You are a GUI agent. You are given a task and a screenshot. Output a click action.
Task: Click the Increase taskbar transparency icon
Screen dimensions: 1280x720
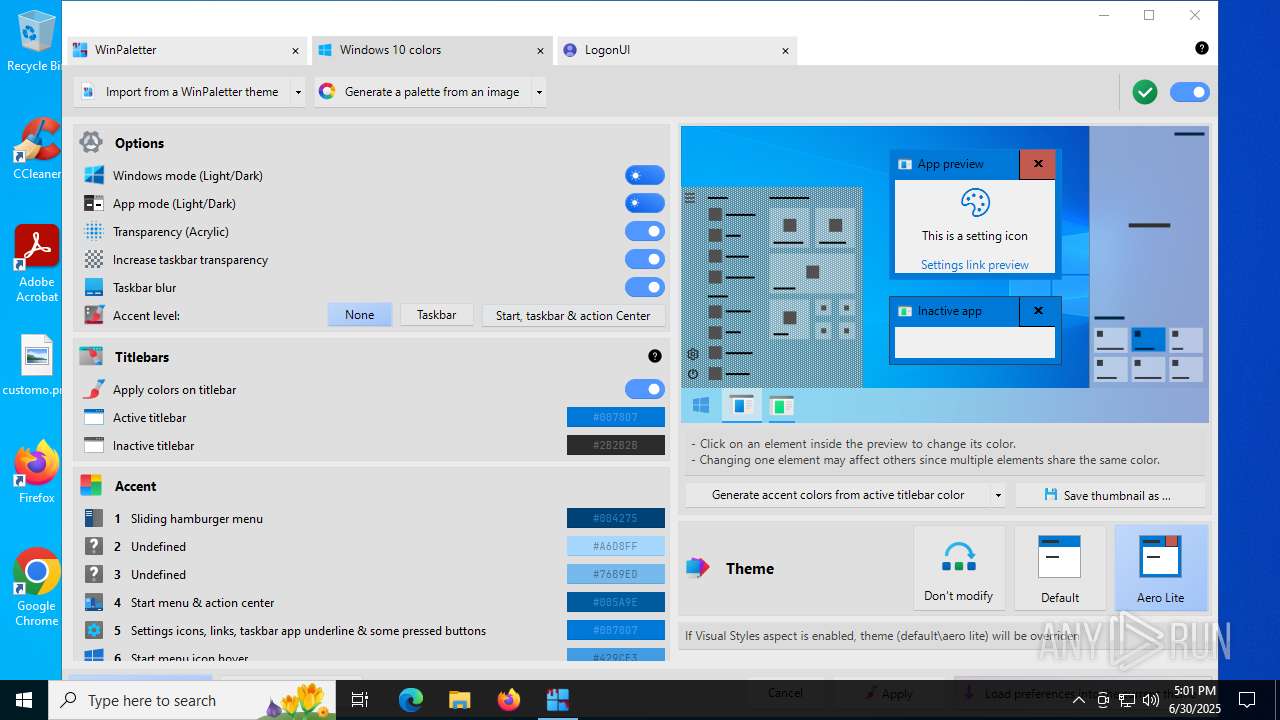tap(94, 259)
